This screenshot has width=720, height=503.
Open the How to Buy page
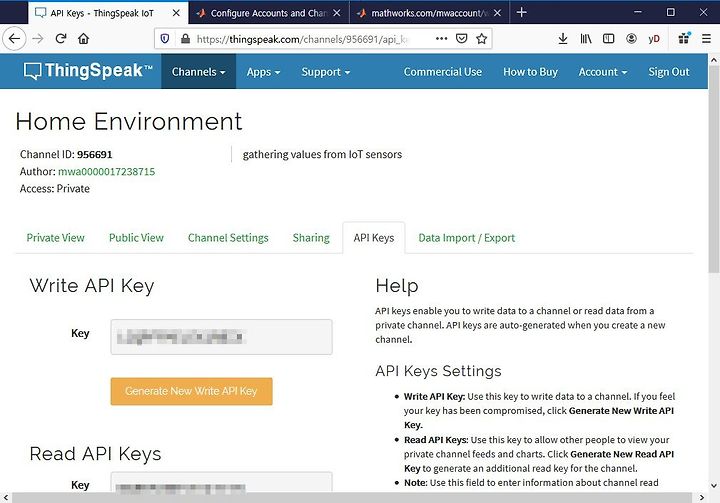(x=530, y=72)
